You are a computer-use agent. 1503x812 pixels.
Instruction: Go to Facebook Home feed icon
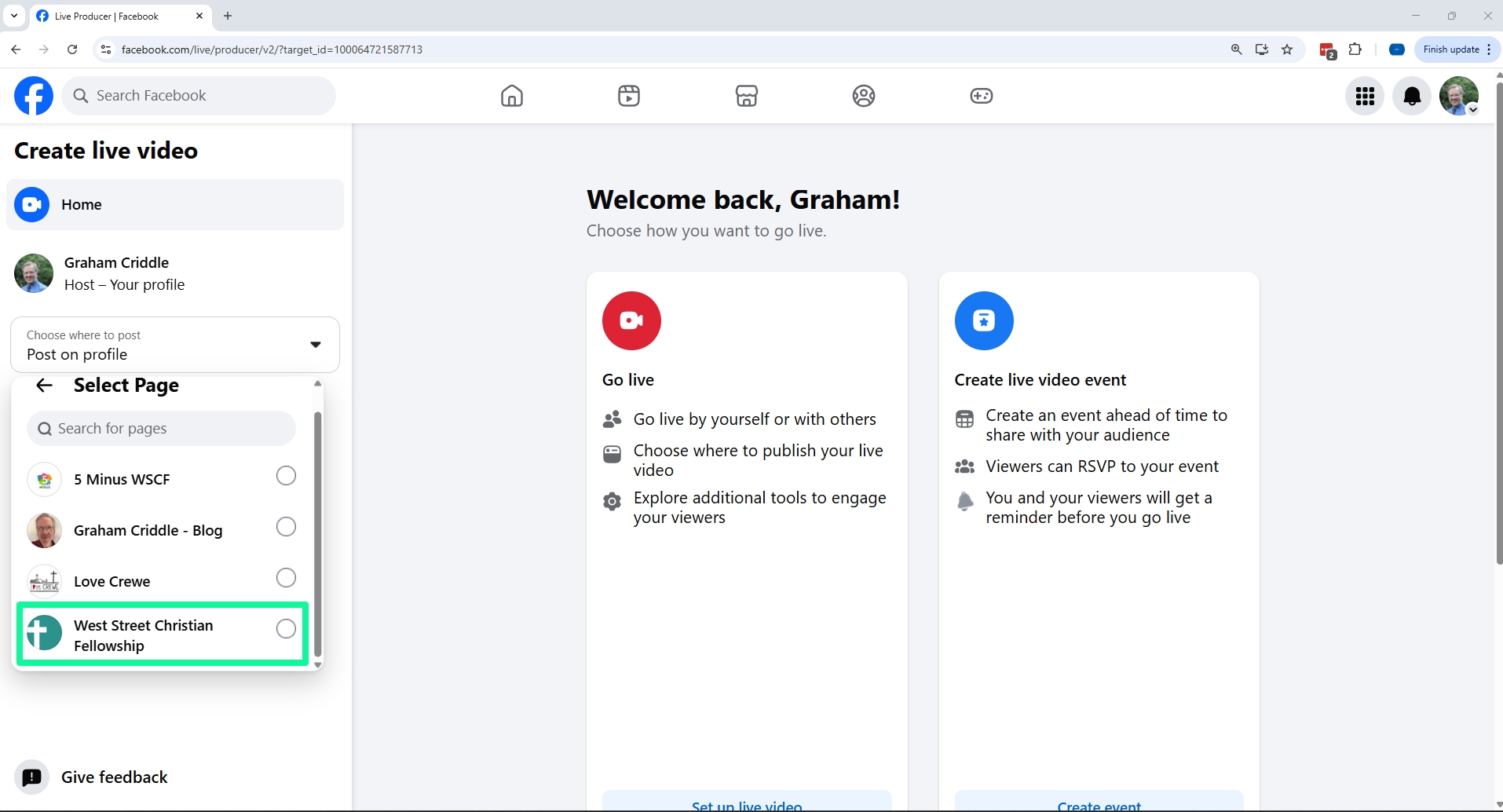click(512, 96)
